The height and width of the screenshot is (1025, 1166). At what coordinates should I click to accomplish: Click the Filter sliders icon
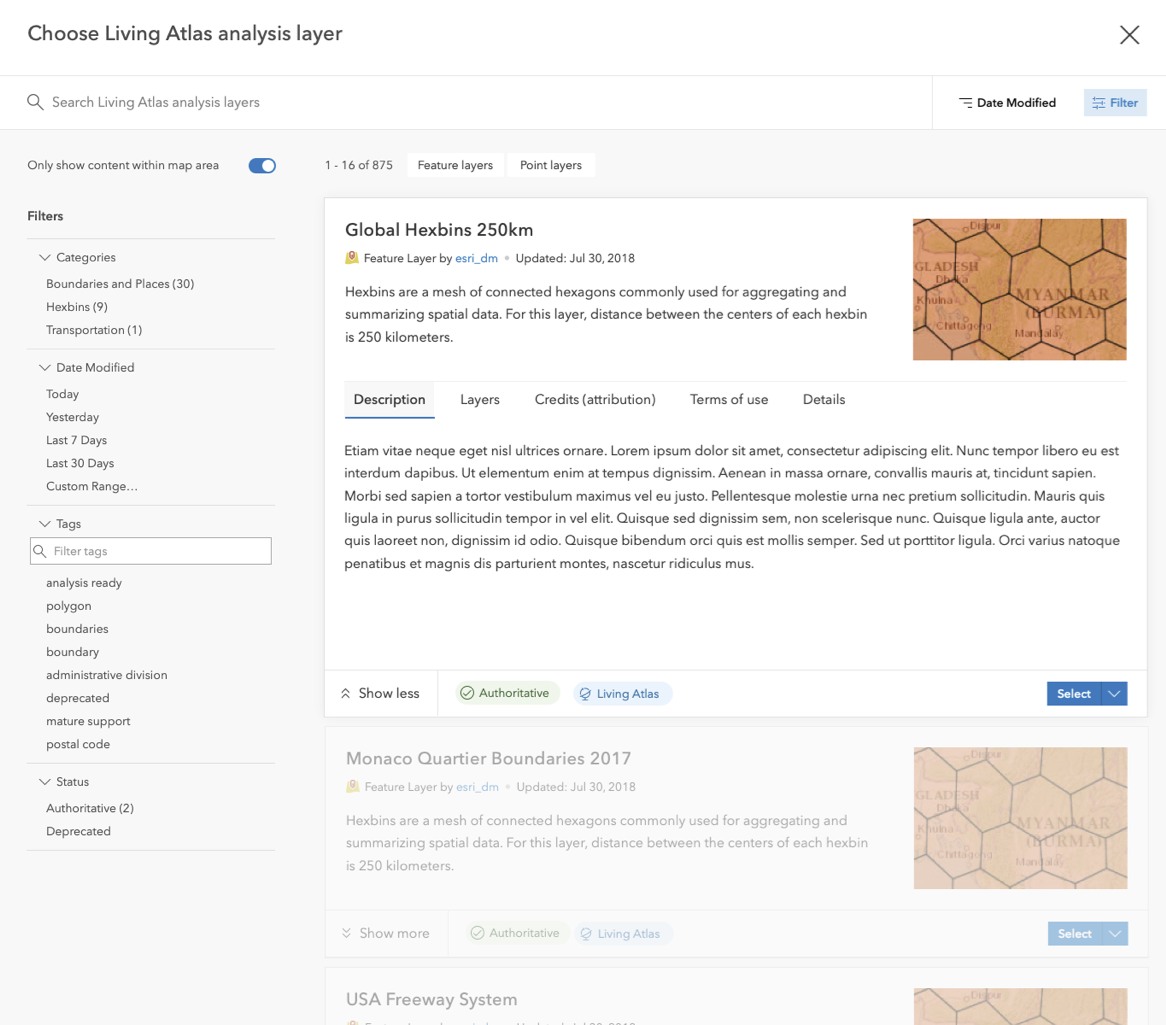click(1099, 103)
